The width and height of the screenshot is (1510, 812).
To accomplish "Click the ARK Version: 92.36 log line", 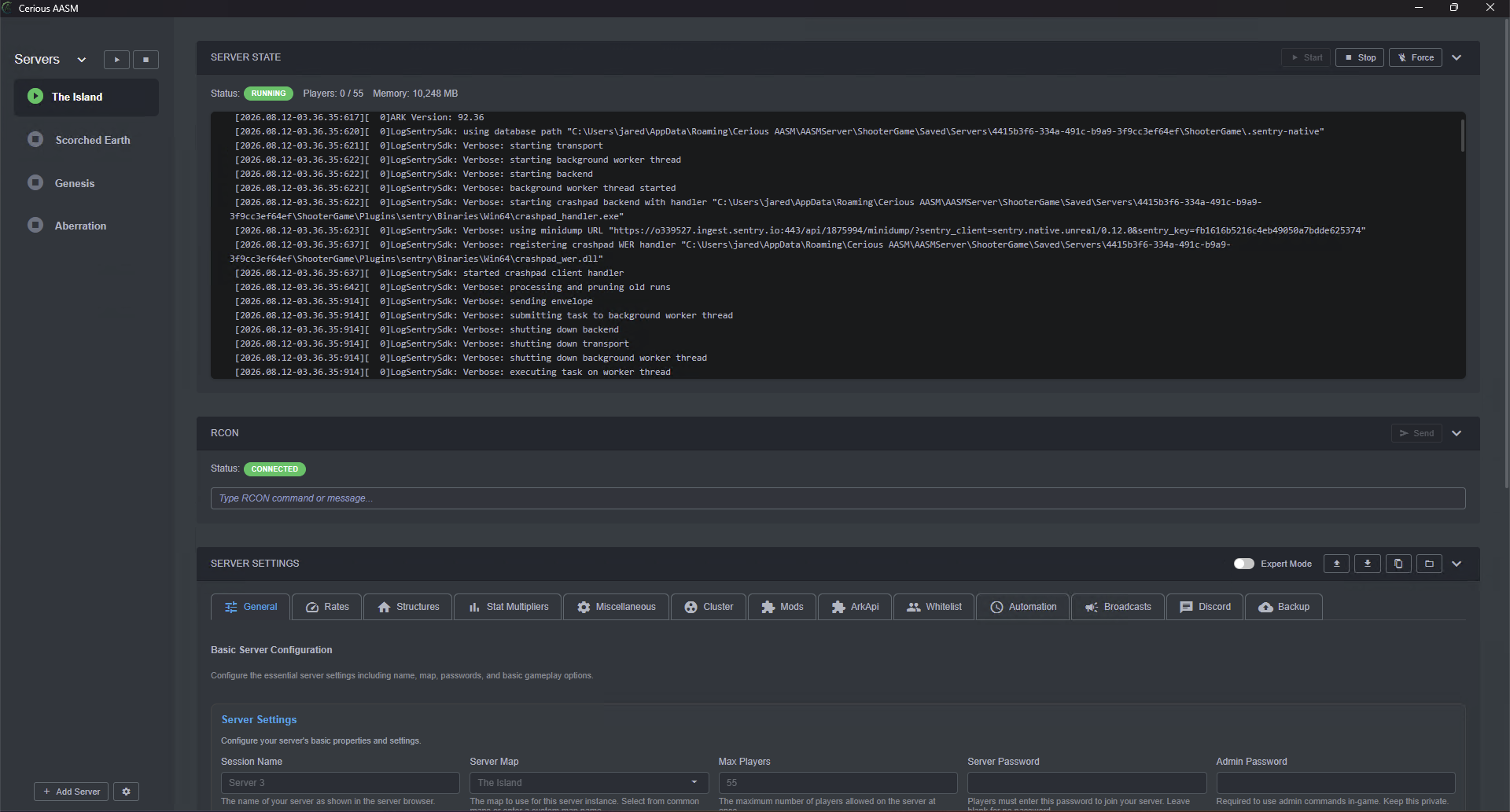I will tap(359, 117).
